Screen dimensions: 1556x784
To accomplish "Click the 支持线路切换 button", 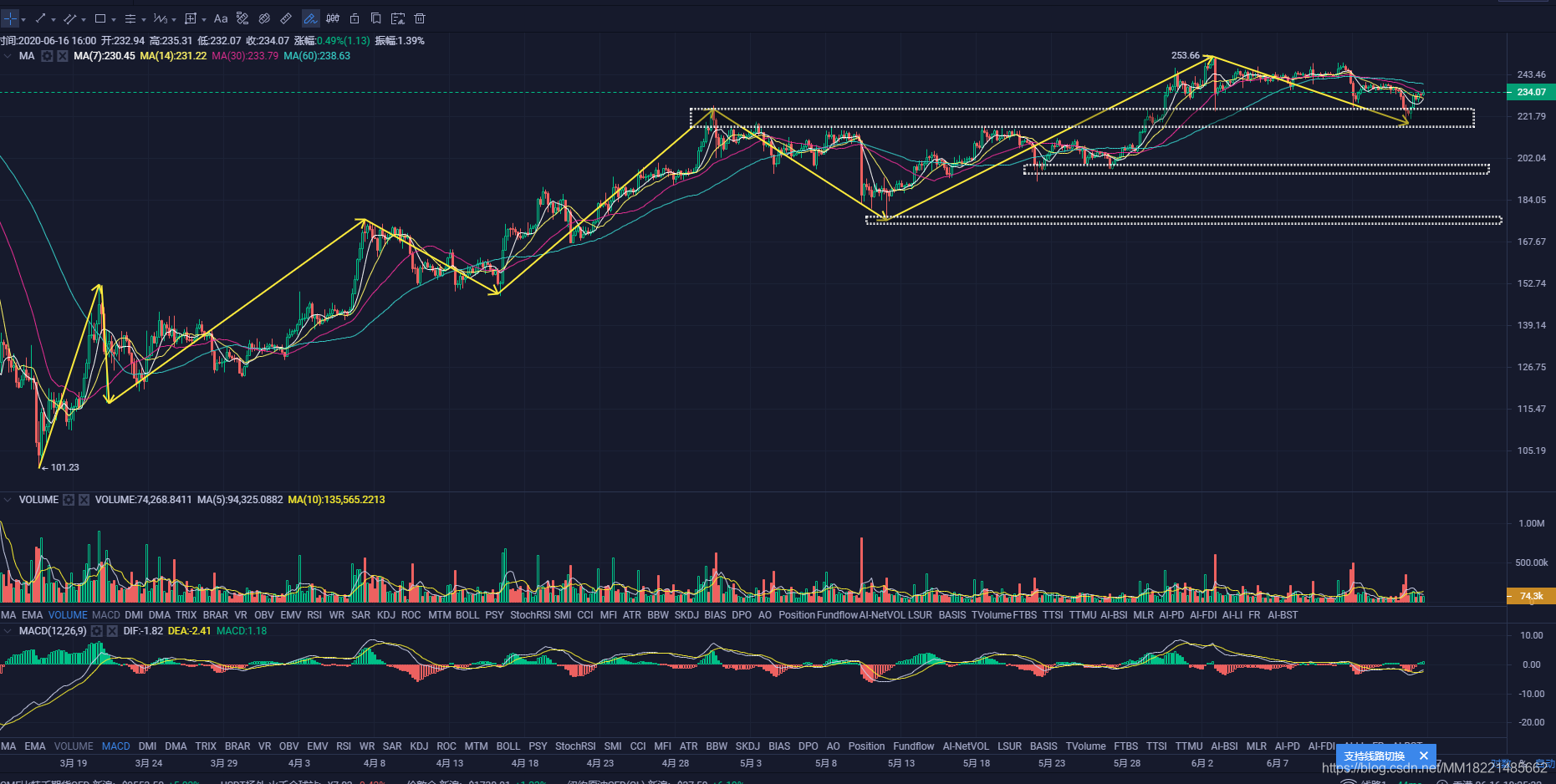I will click(x=1375, y=756).
